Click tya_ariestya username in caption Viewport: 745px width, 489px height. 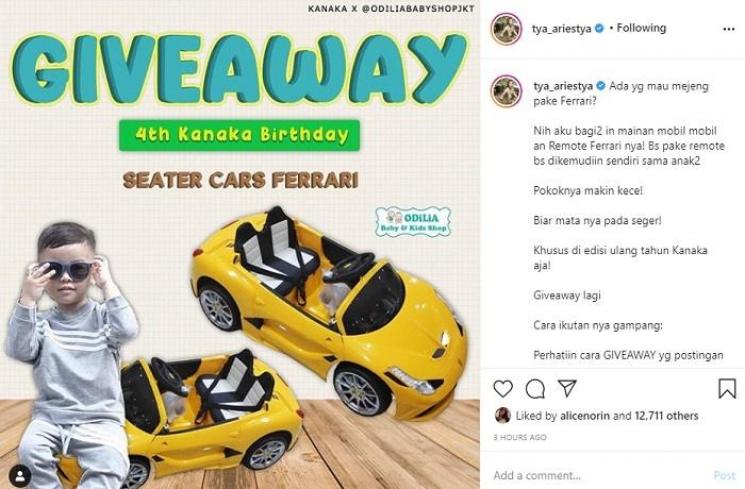[563, 86]
